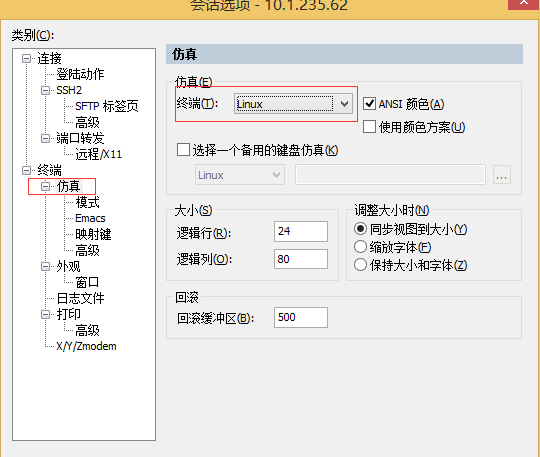Image resolution: width=540 pixels, height=457 pixels.
Task: Select 保持大小和字体 radio button
Action: 360,265
